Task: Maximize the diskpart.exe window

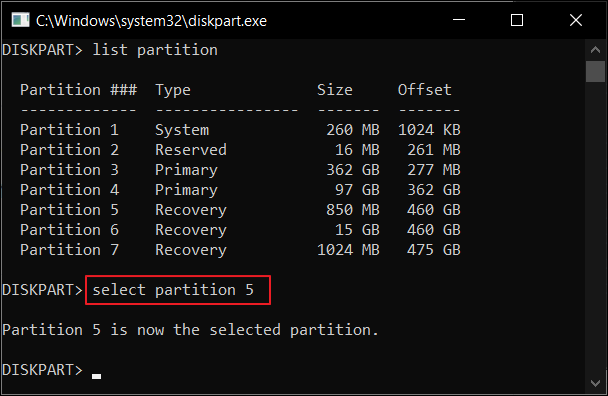Action: click(516, 20)
